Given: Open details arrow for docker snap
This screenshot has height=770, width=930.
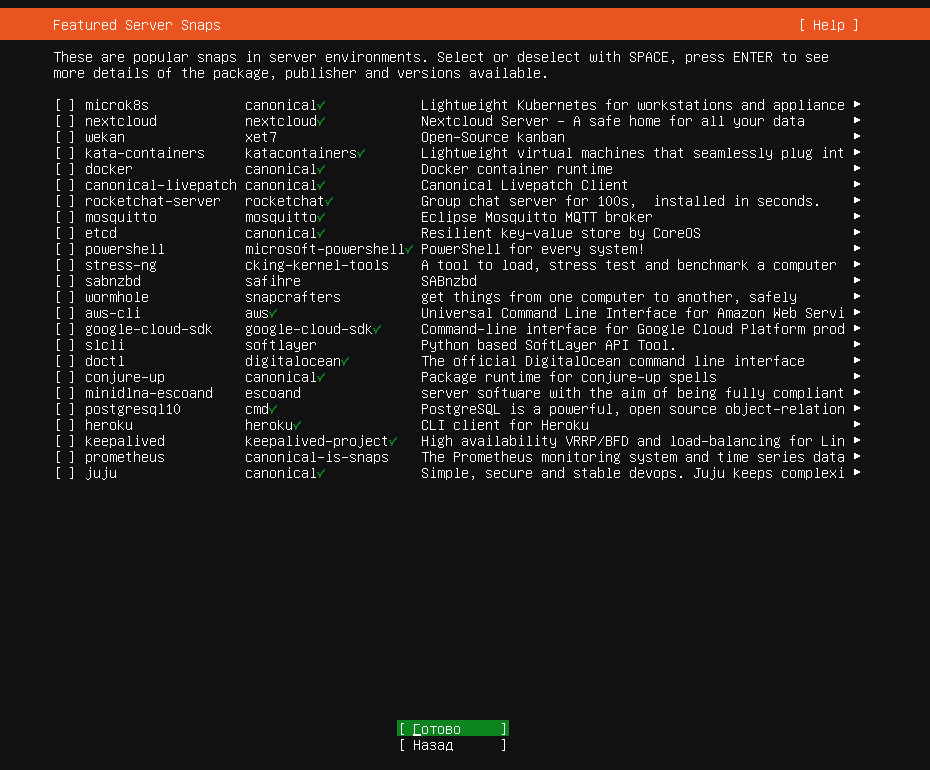Looking at the screenshot, I should click(856, 168).
